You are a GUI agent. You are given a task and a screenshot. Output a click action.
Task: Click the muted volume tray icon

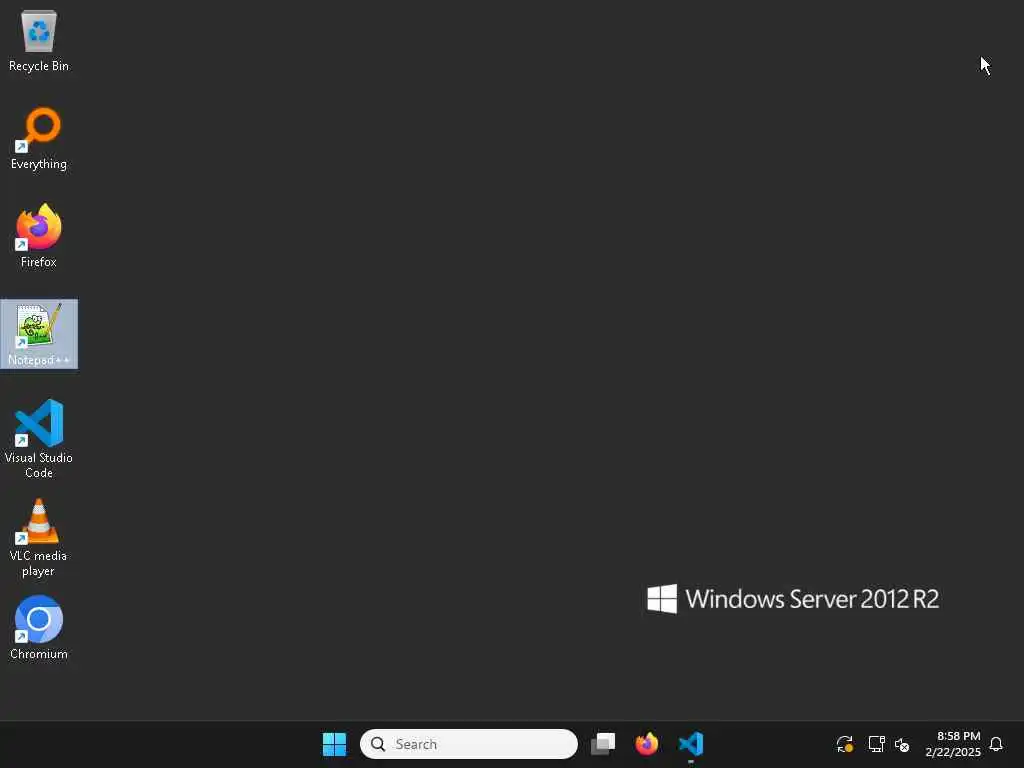coord(902,744)
